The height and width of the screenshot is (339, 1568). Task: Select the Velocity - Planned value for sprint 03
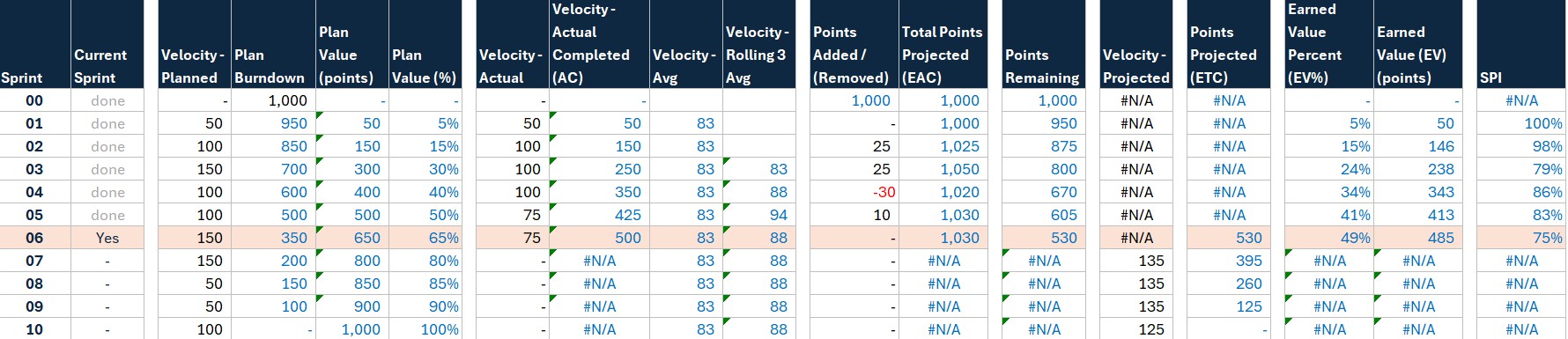195,169
